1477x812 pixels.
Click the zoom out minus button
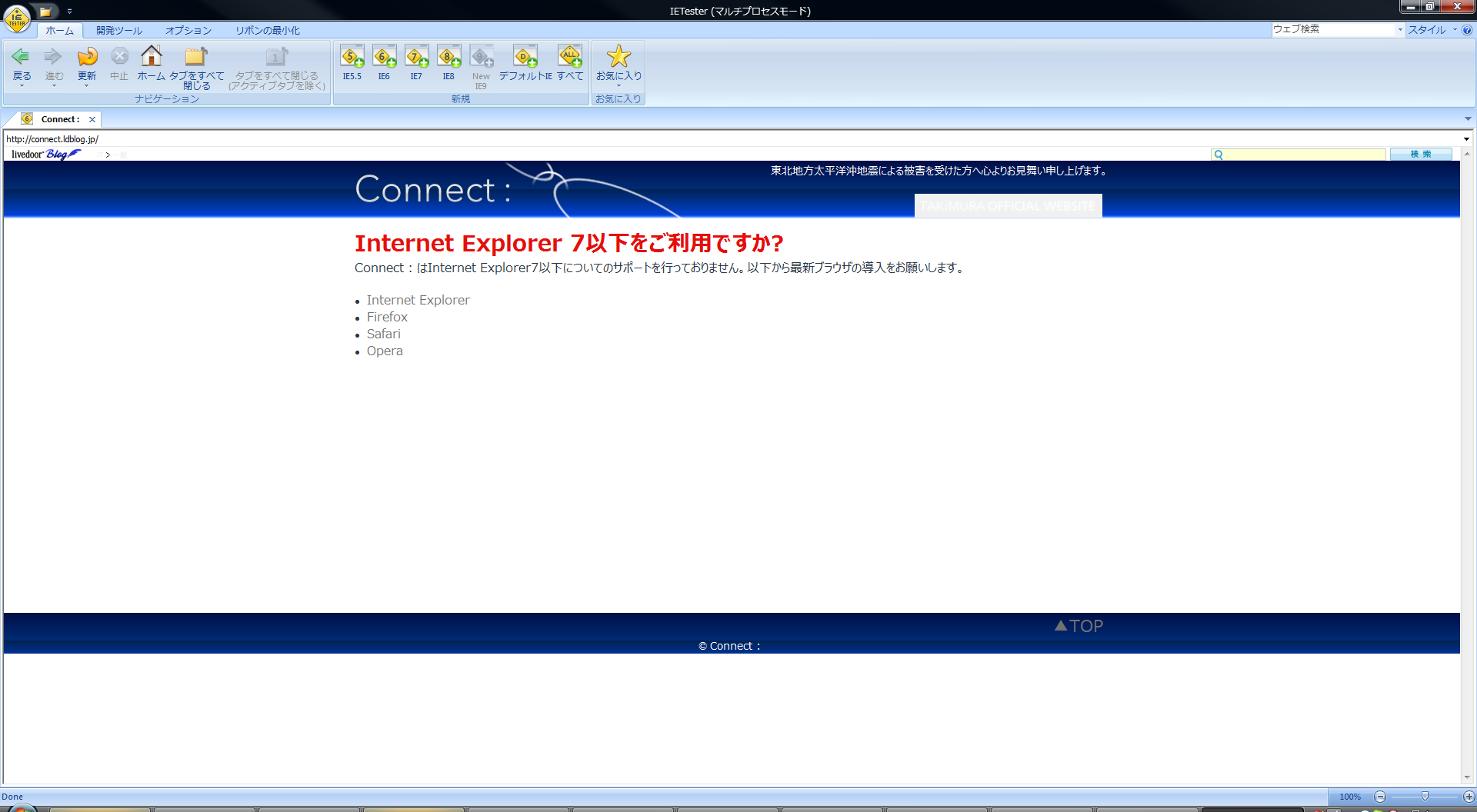pos(1380,797)
